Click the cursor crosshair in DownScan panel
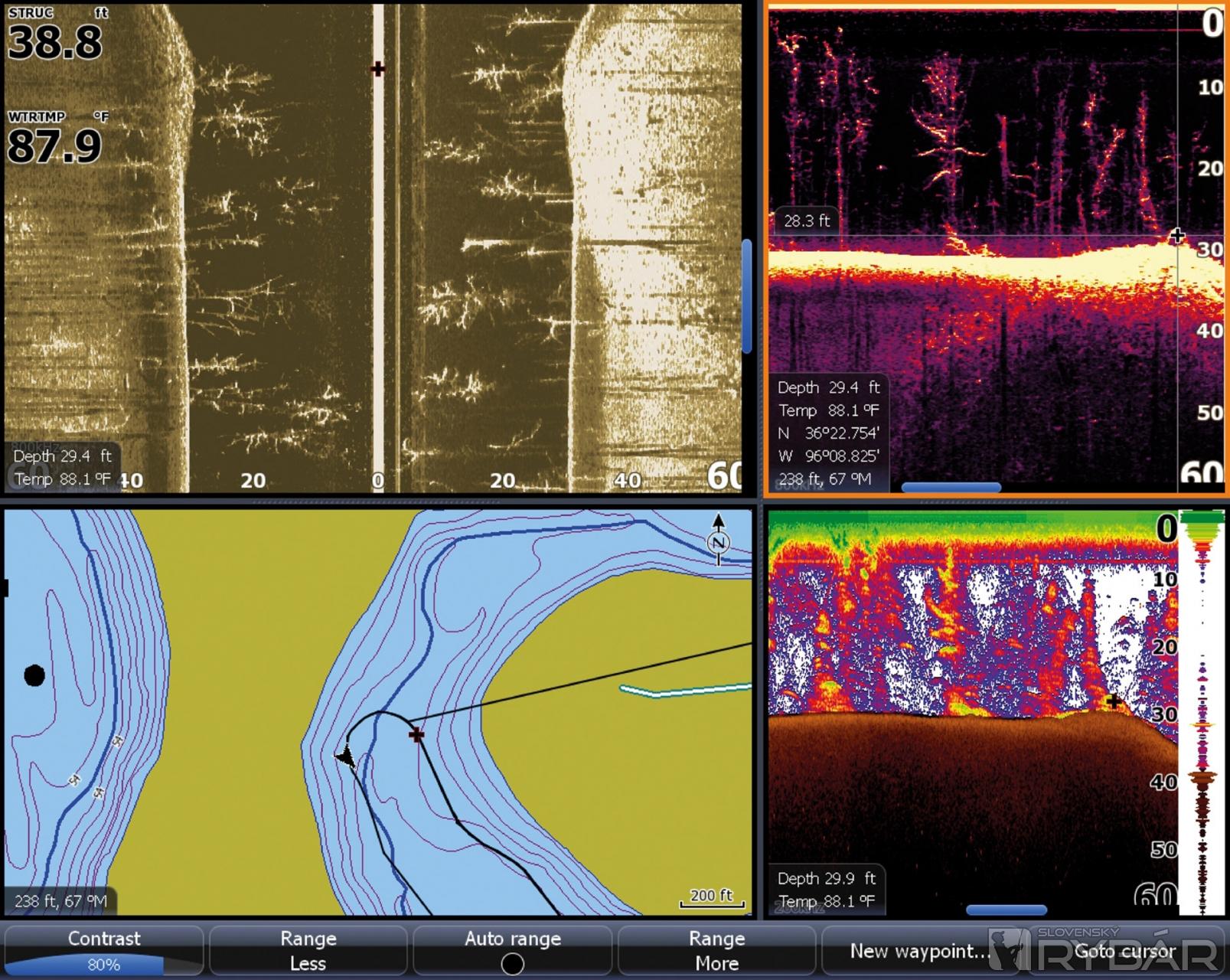The height and width of the screenshot is (980, 1230). [x=1177, y=236]
